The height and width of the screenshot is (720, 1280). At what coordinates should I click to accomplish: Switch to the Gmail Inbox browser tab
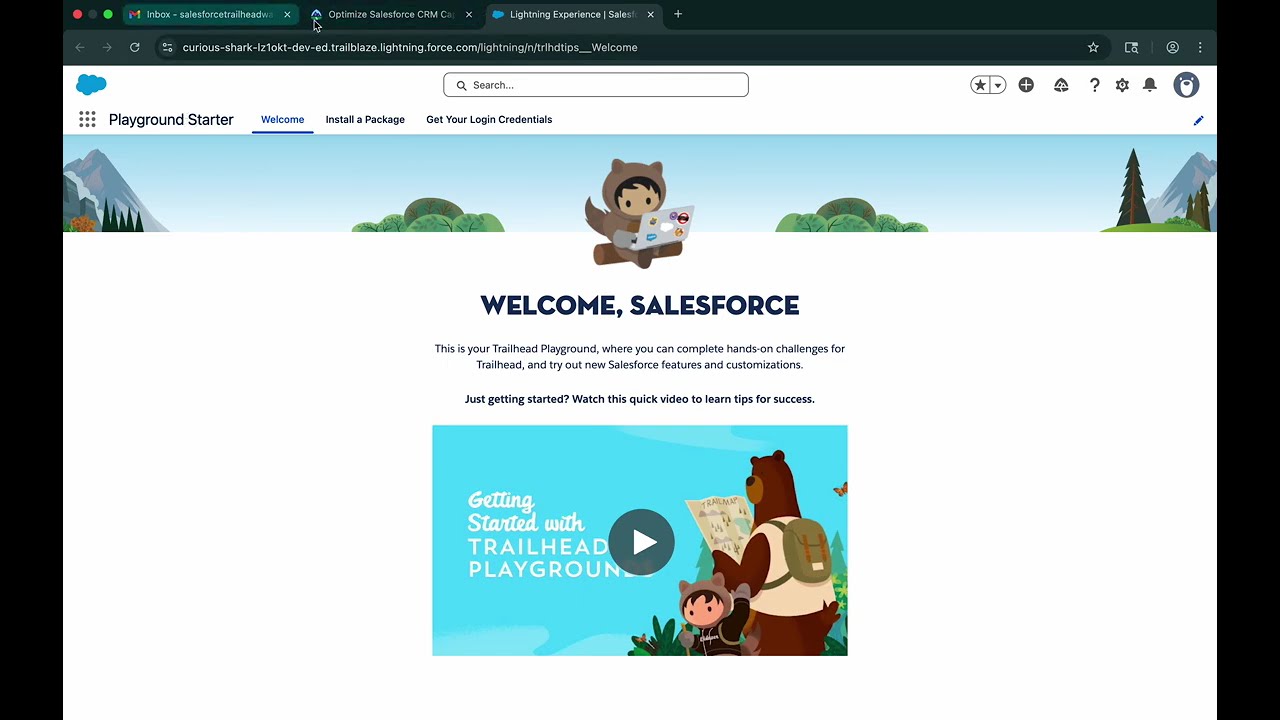210,14
